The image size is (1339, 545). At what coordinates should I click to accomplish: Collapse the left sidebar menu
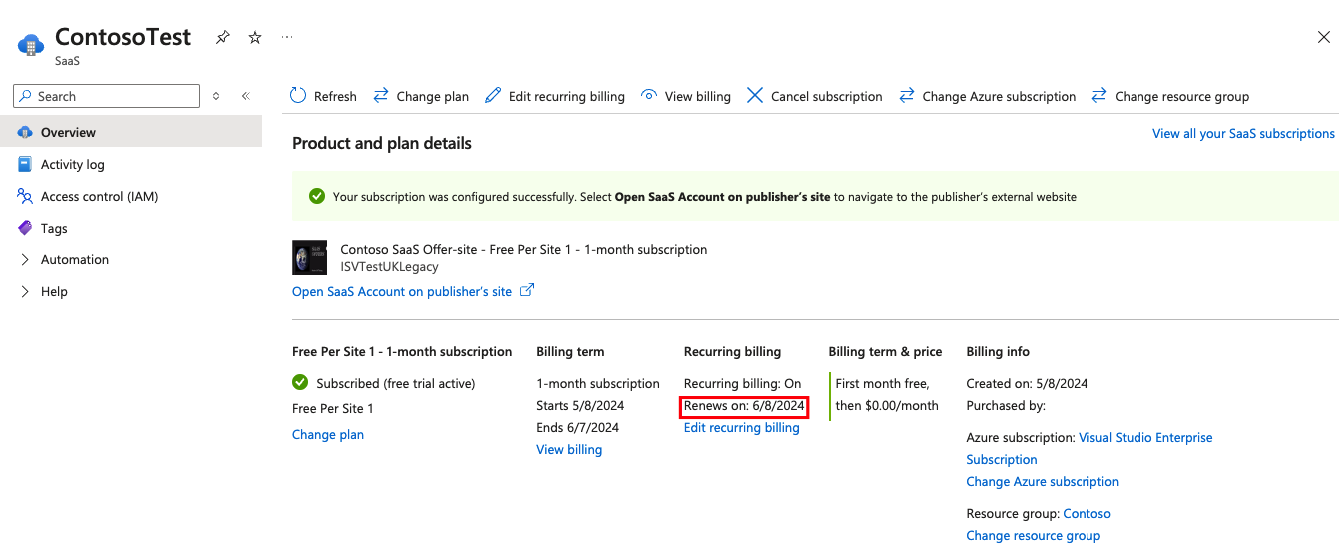point(245,96)
